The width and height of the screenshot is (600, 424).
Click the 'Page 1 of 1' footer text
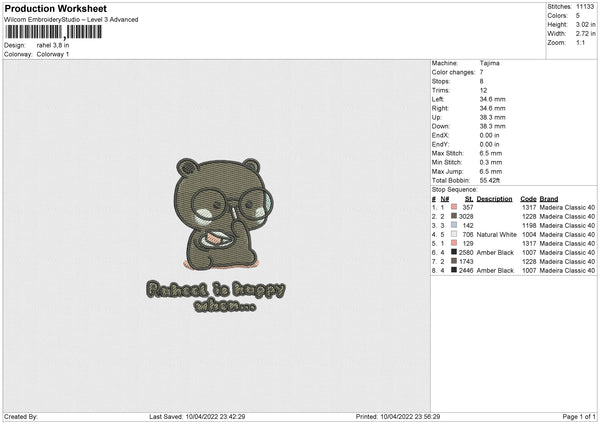(579, 417)
